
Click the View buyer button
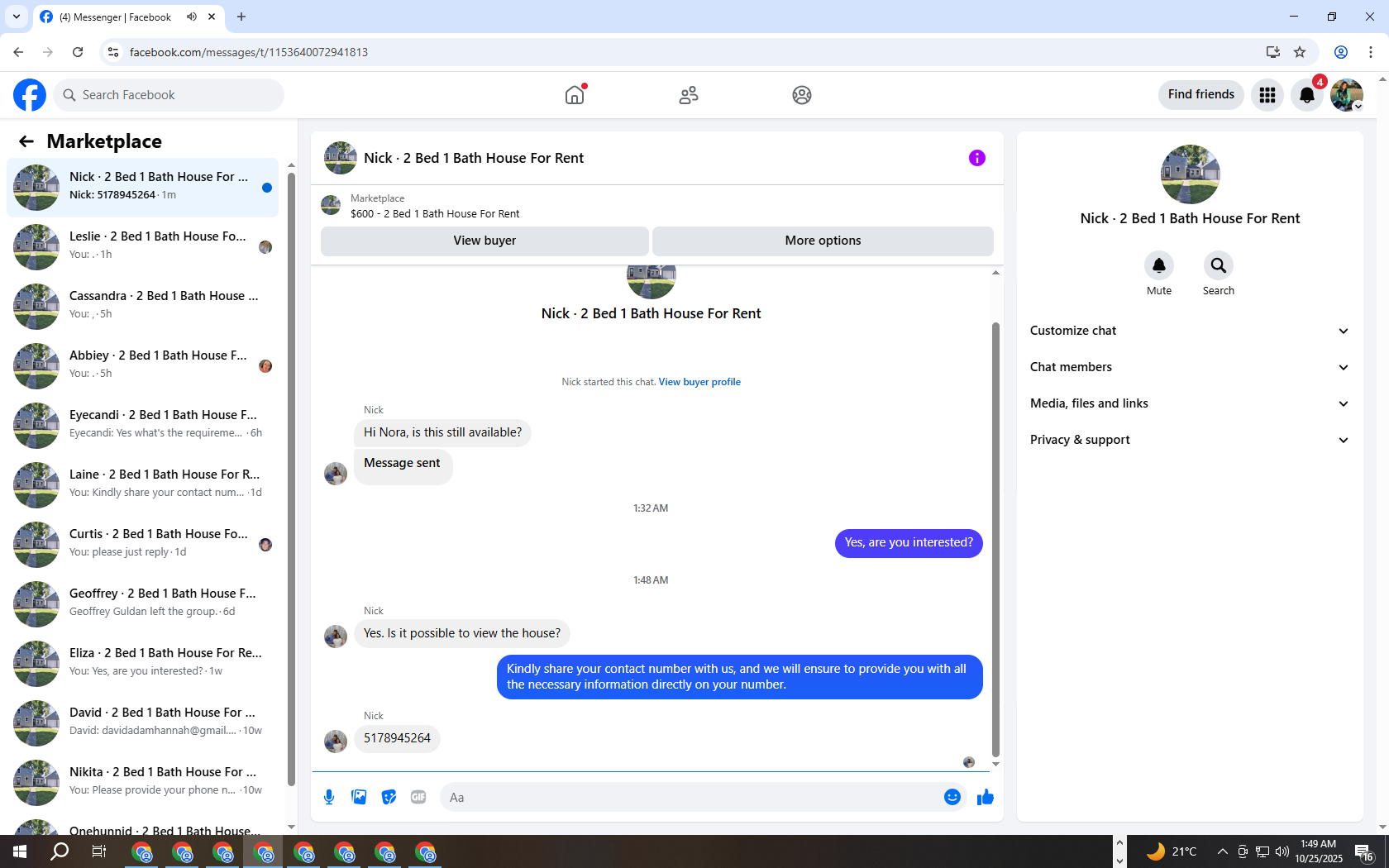[x=484, y=241]
